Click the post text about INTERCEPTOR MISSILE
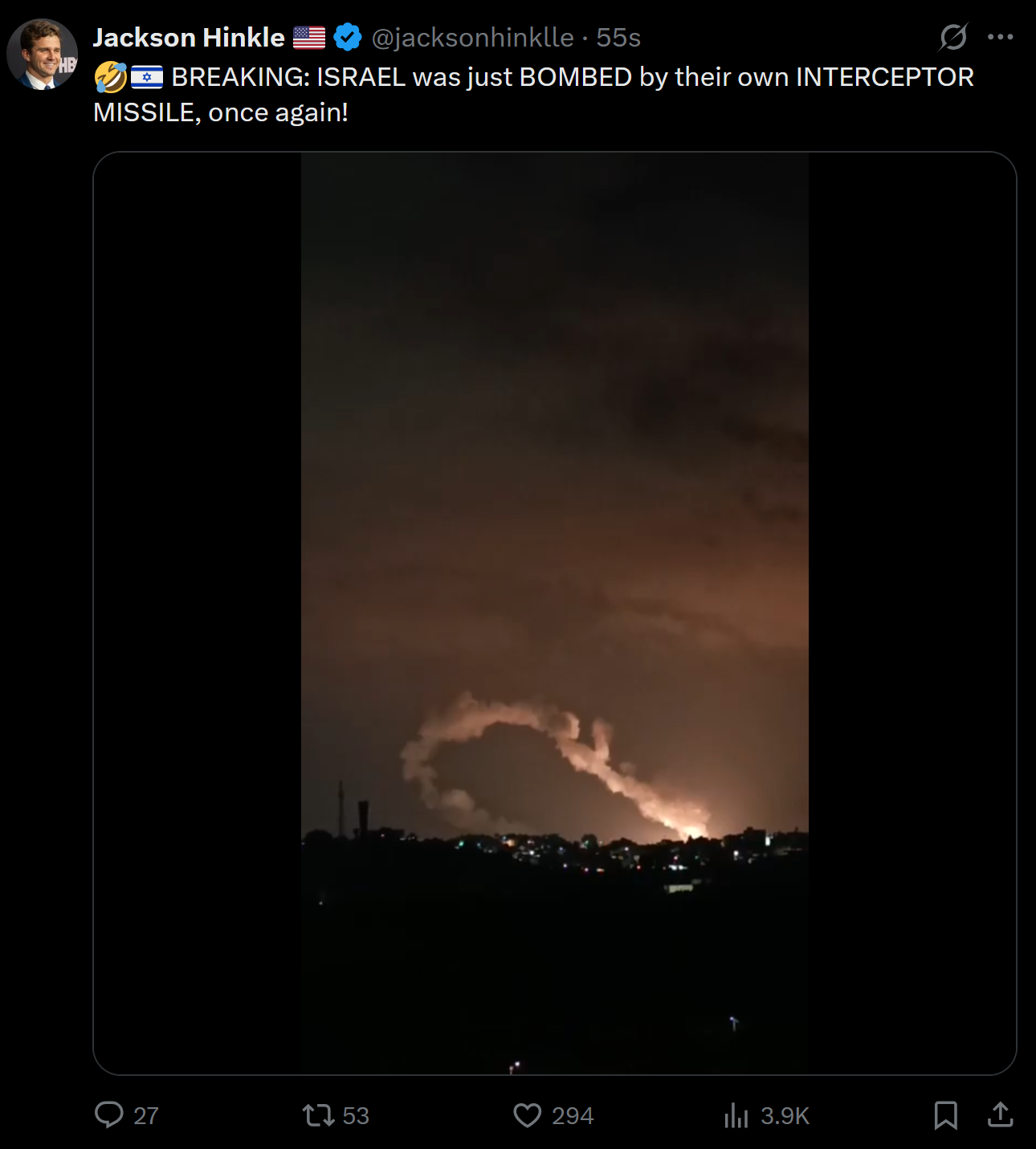The width and height of the screenshot is (1036, 1149). coord(533,95)
